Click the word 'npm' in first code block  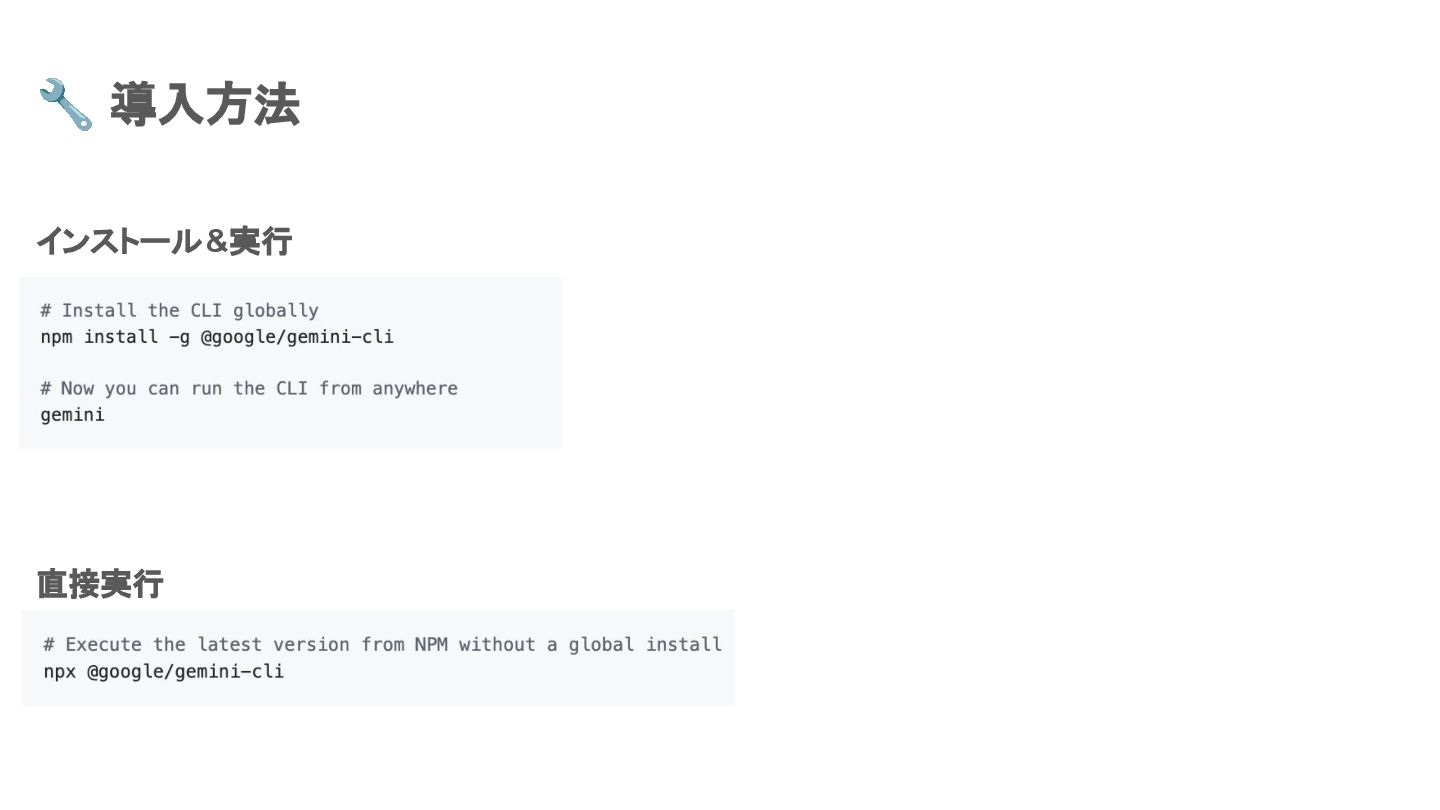[x=56, y=337]
